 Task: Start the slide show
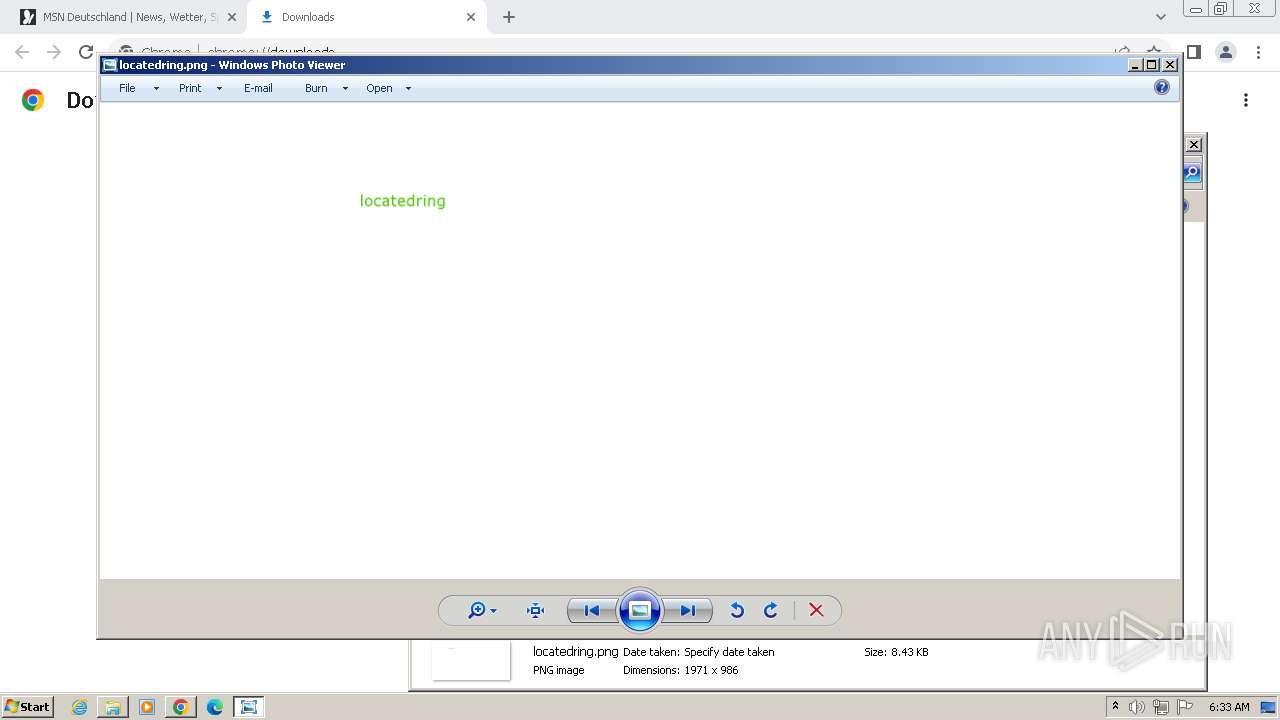coord(640,610)
